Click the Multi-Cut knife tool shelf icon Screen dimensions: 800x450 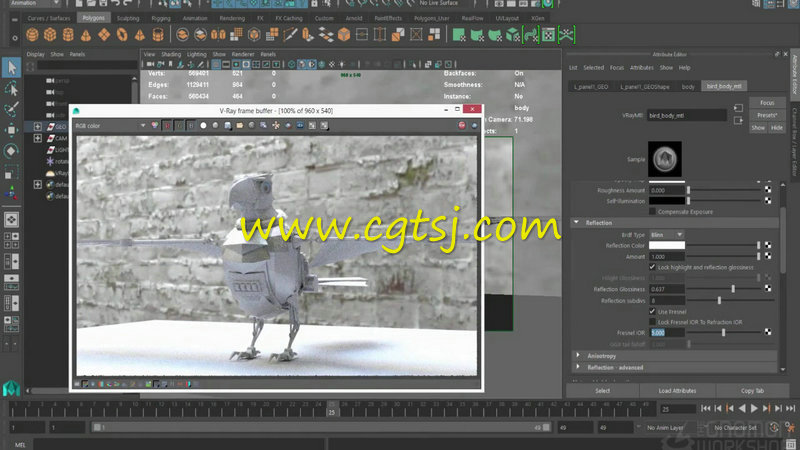[290, 35]
